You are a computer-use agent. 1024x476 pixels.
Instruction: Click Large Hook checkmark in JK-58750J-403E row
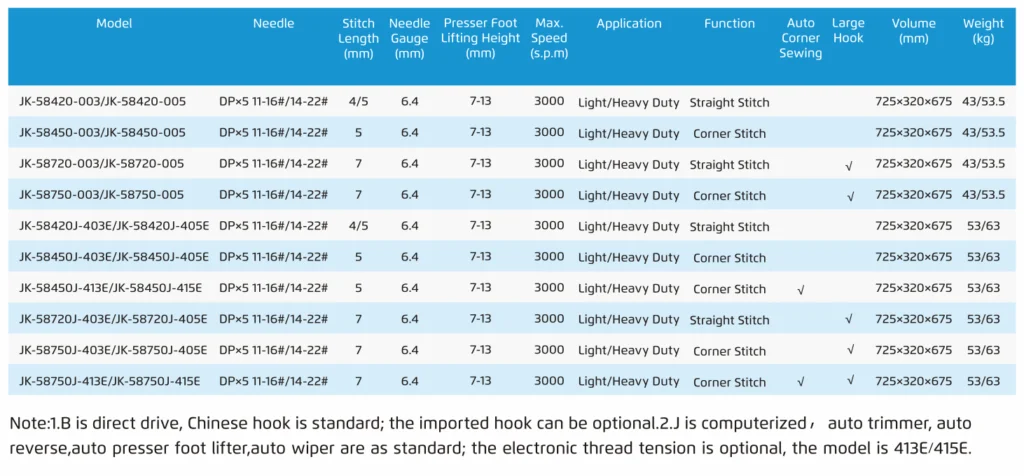[x=849, y=351]
